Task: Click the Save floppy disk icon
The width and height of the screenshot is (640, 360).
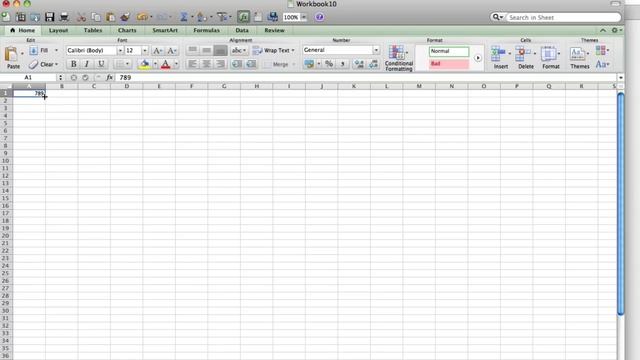Action: 49,17
